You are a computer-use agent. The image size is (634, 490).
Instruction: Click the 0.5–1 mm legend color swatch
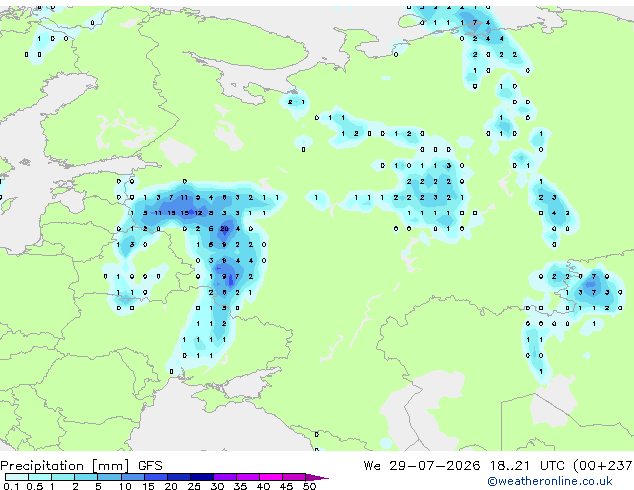(40, 477)
